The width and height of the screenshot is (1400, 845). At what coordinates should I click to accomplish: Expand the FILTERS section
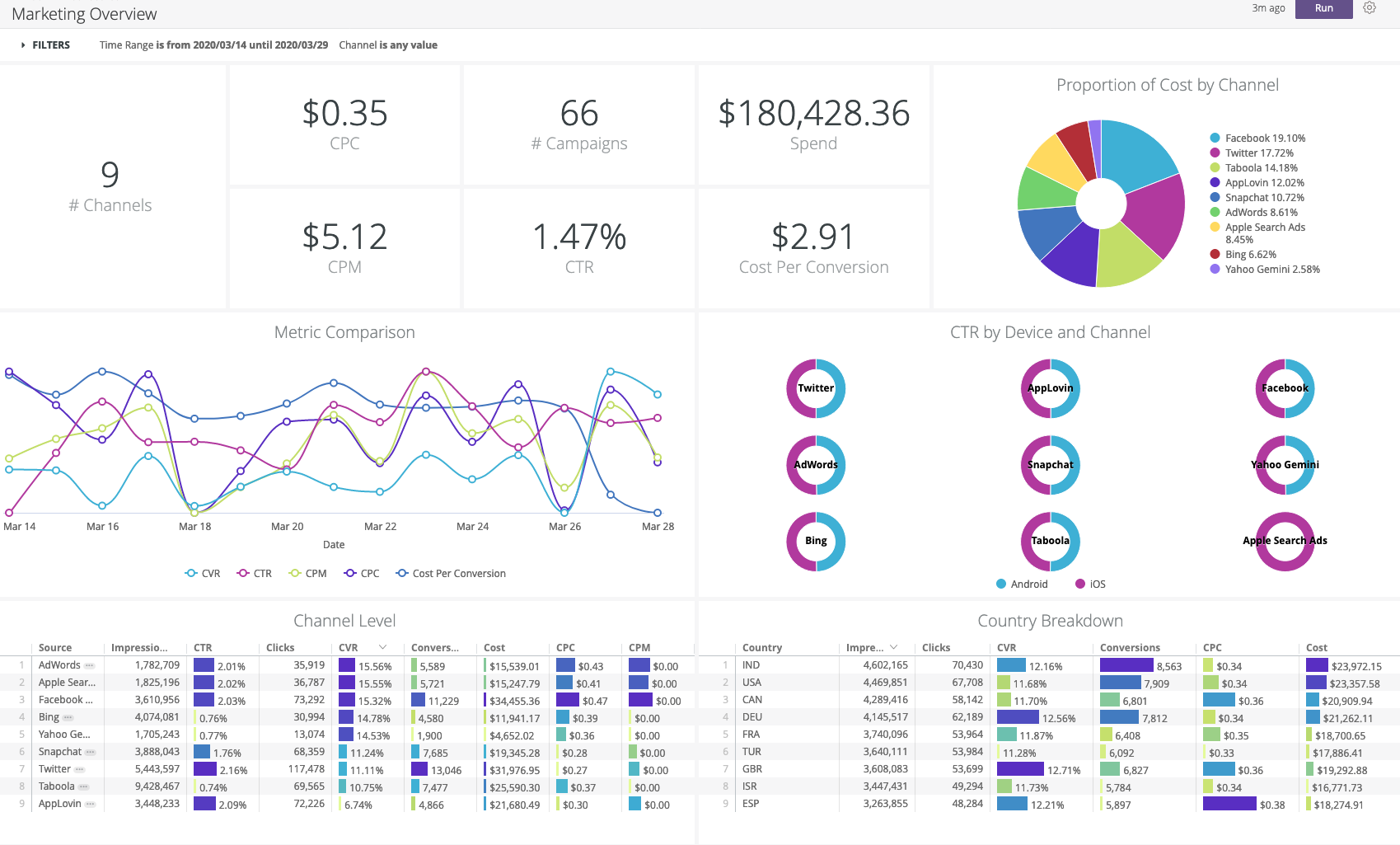(x=46, y=45)
